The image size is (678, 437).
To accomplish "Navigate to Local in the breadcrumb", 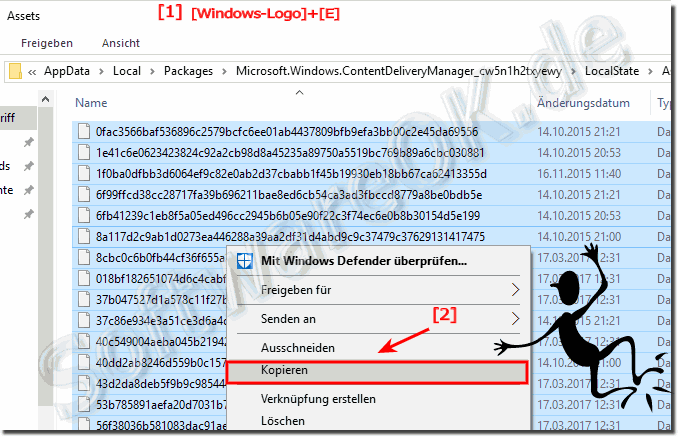I will click(127, 71).
